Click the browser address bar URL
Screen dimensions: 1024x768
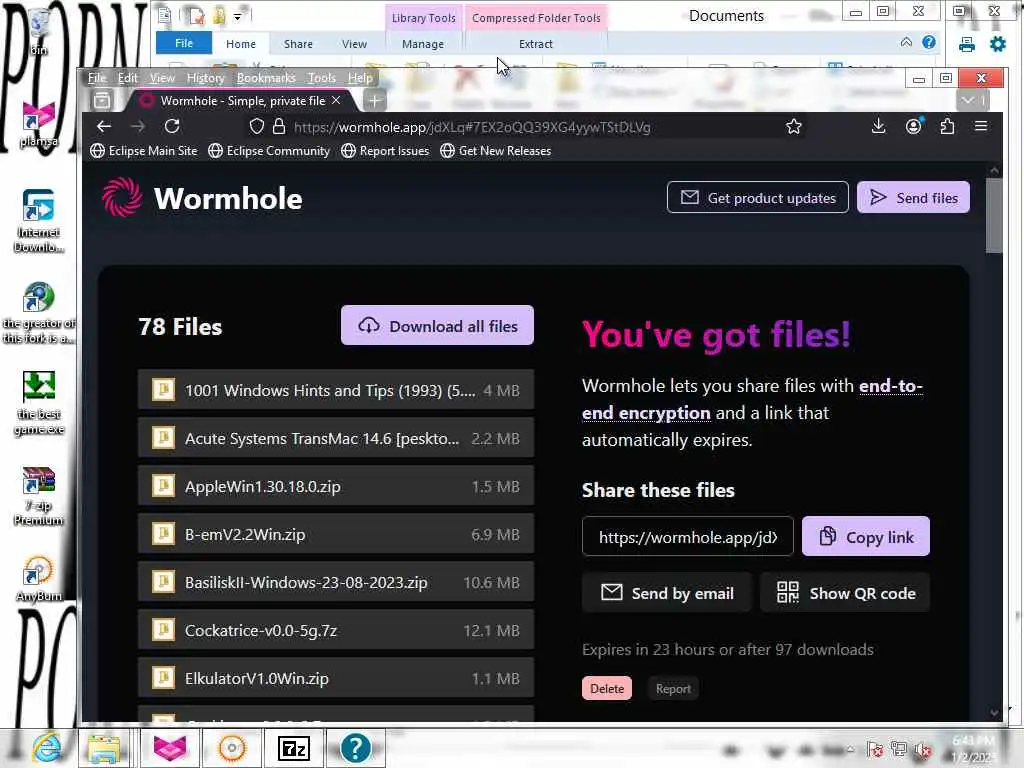472,127
